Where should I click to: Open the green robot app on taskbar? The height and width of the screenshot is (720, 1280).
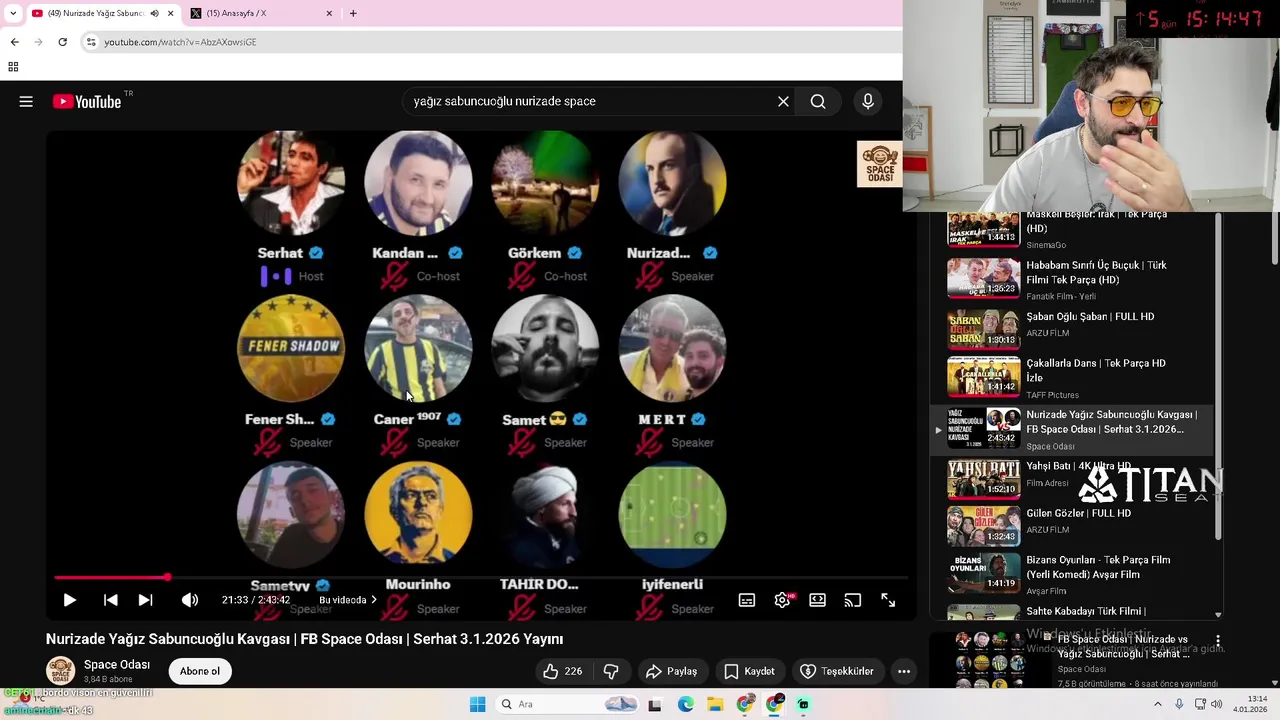[x=803, y=704]
